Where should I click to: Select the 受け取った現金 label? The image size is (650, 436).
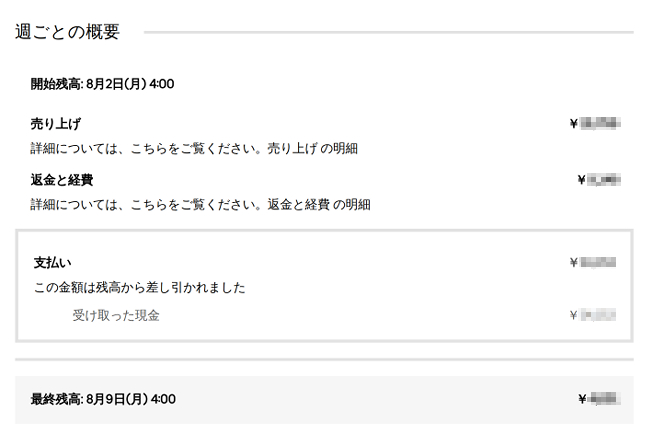tap(116, 316)
